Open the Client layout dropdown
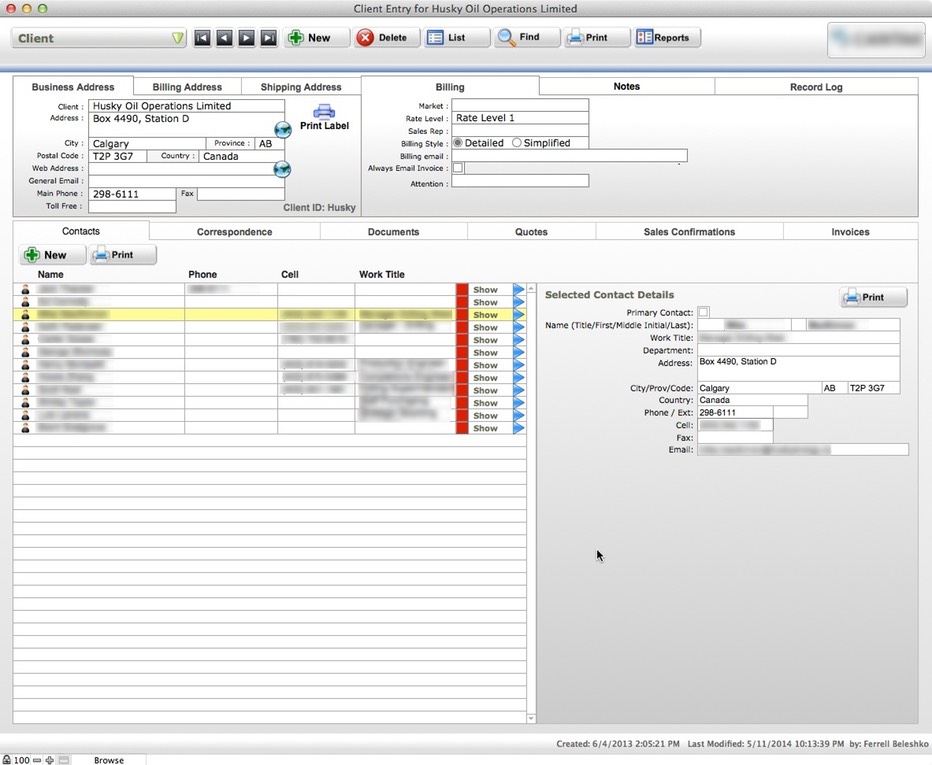 click(x=99, y=38)
